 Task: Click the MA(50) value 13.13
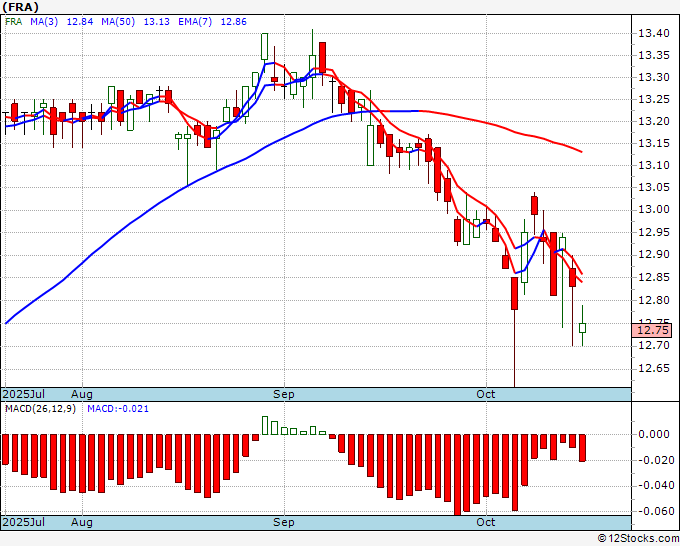click(157, 22)
